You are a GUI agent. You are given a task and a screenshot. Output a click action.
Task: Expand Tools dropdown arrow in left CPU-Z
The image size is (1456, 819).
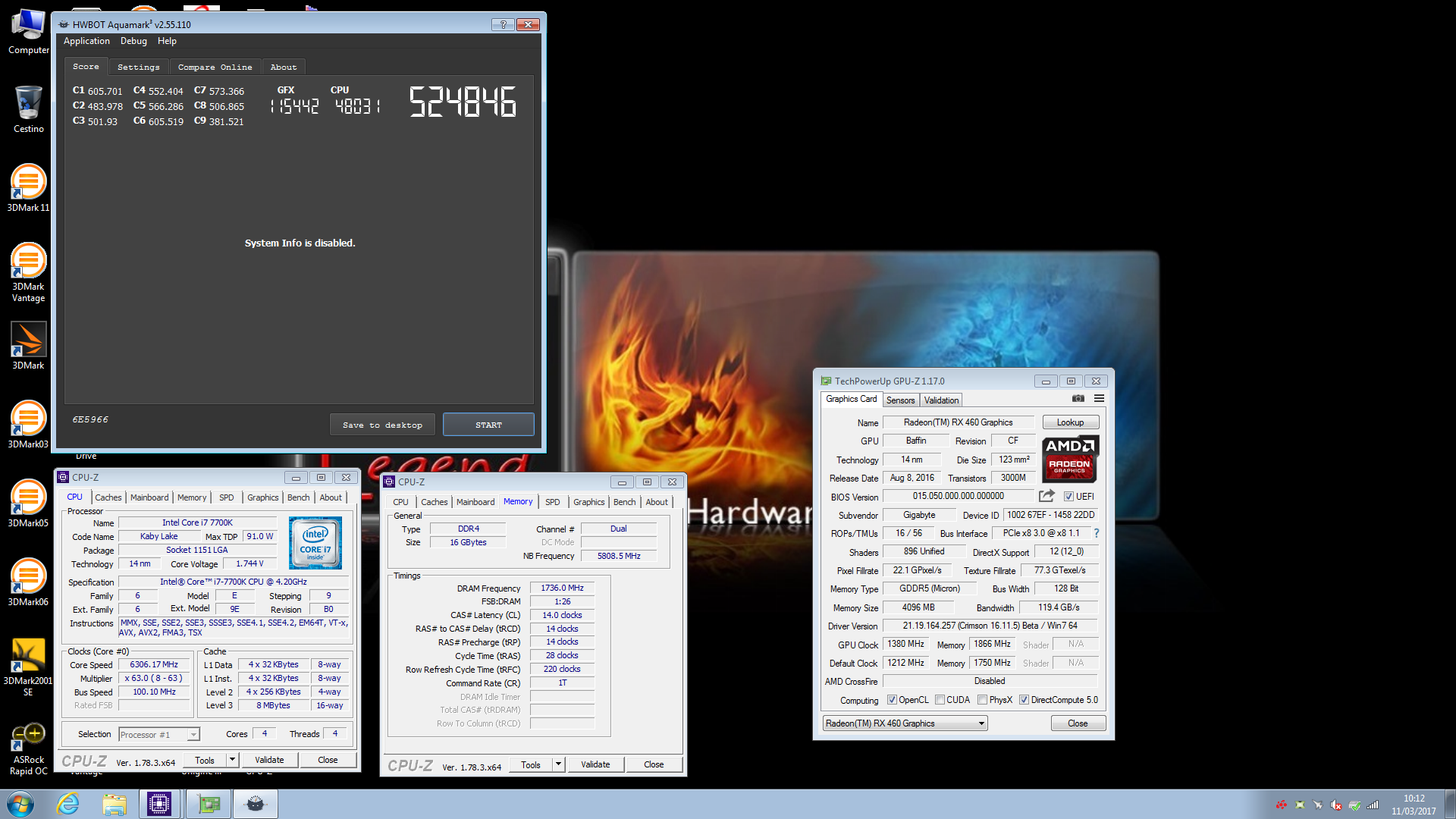233,760
